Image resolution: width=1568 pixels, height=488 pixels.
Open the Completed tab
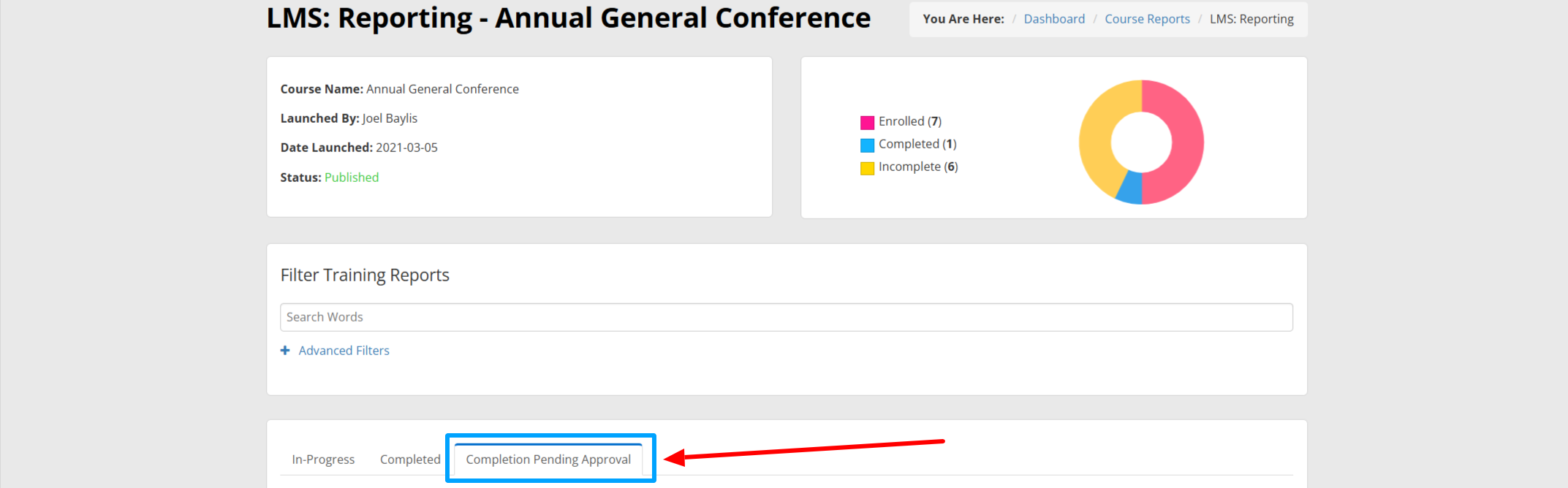pos(410,460)
